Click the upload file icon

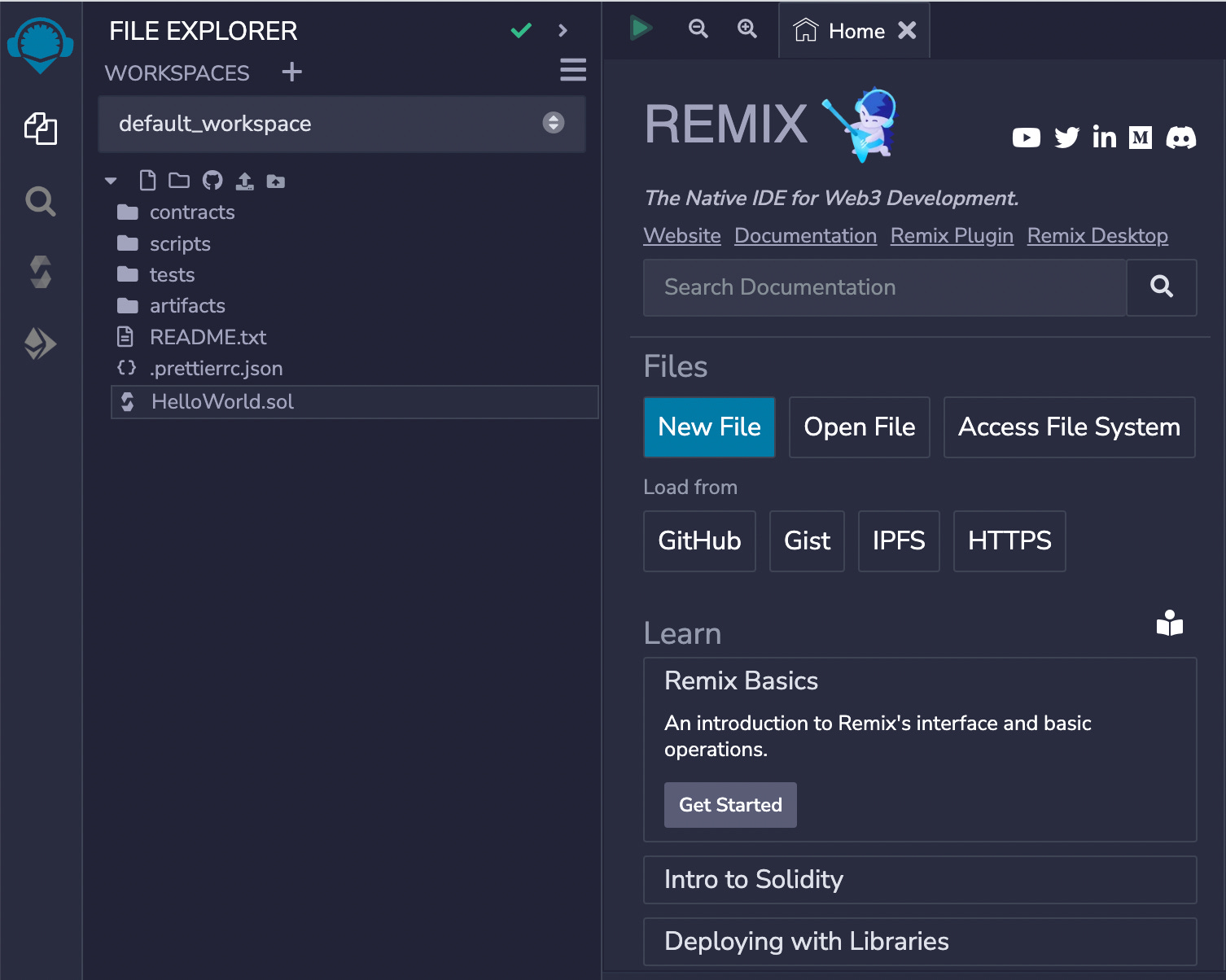[x=244, y=181]
